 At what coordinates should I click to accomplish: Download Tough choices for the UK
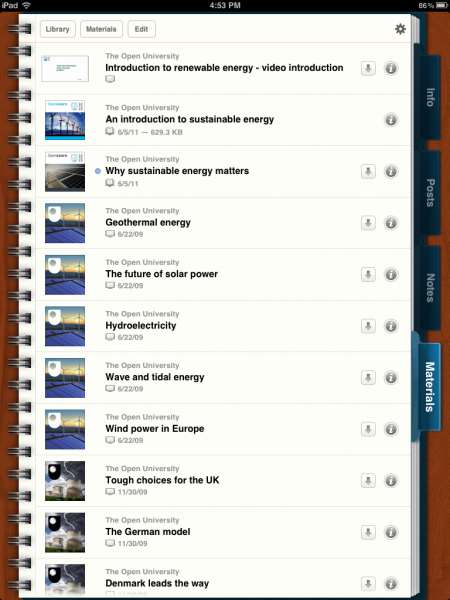pos(368,481)
